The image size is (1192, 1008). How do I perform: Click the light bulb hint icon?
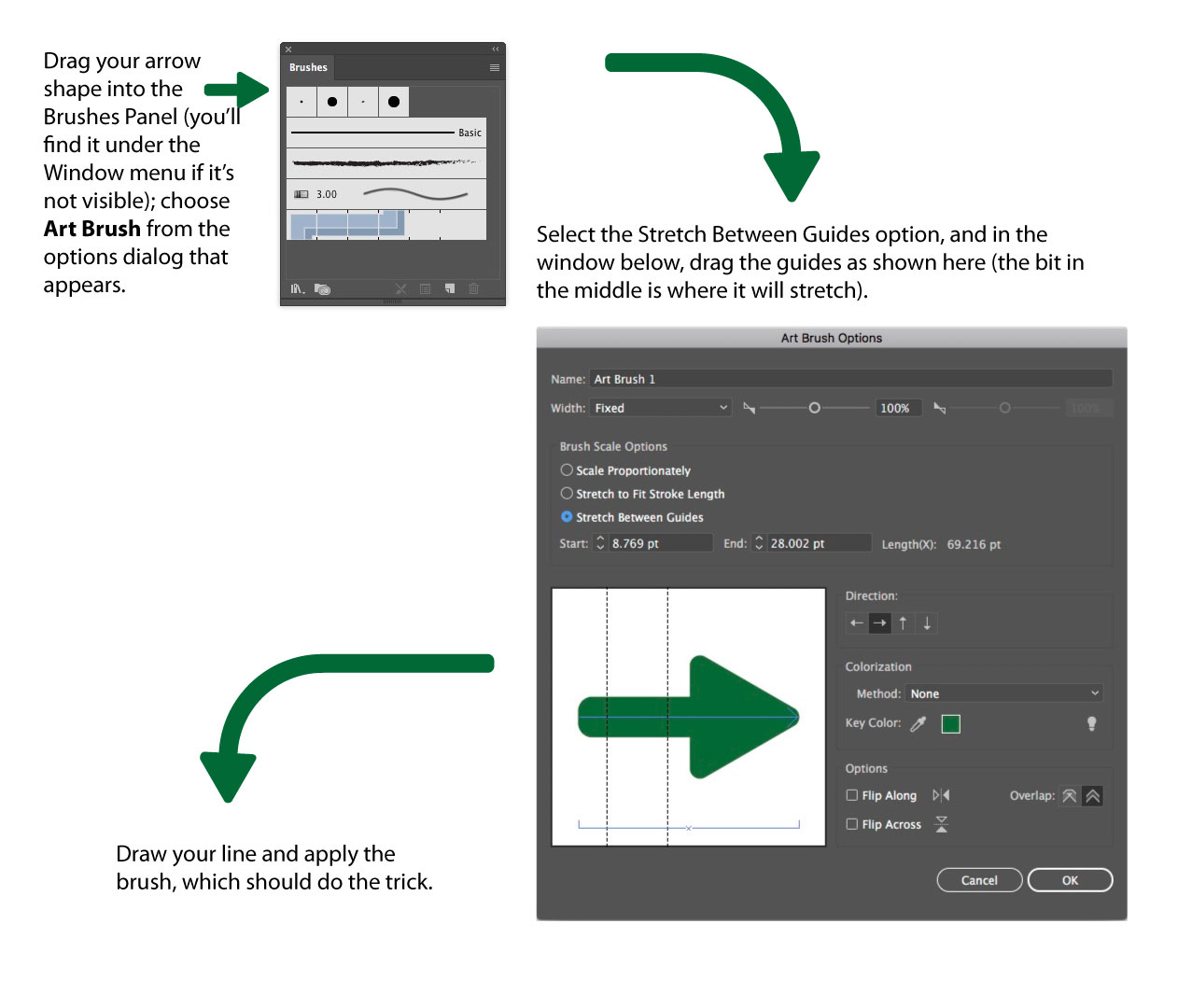[x=1091, y=723]
